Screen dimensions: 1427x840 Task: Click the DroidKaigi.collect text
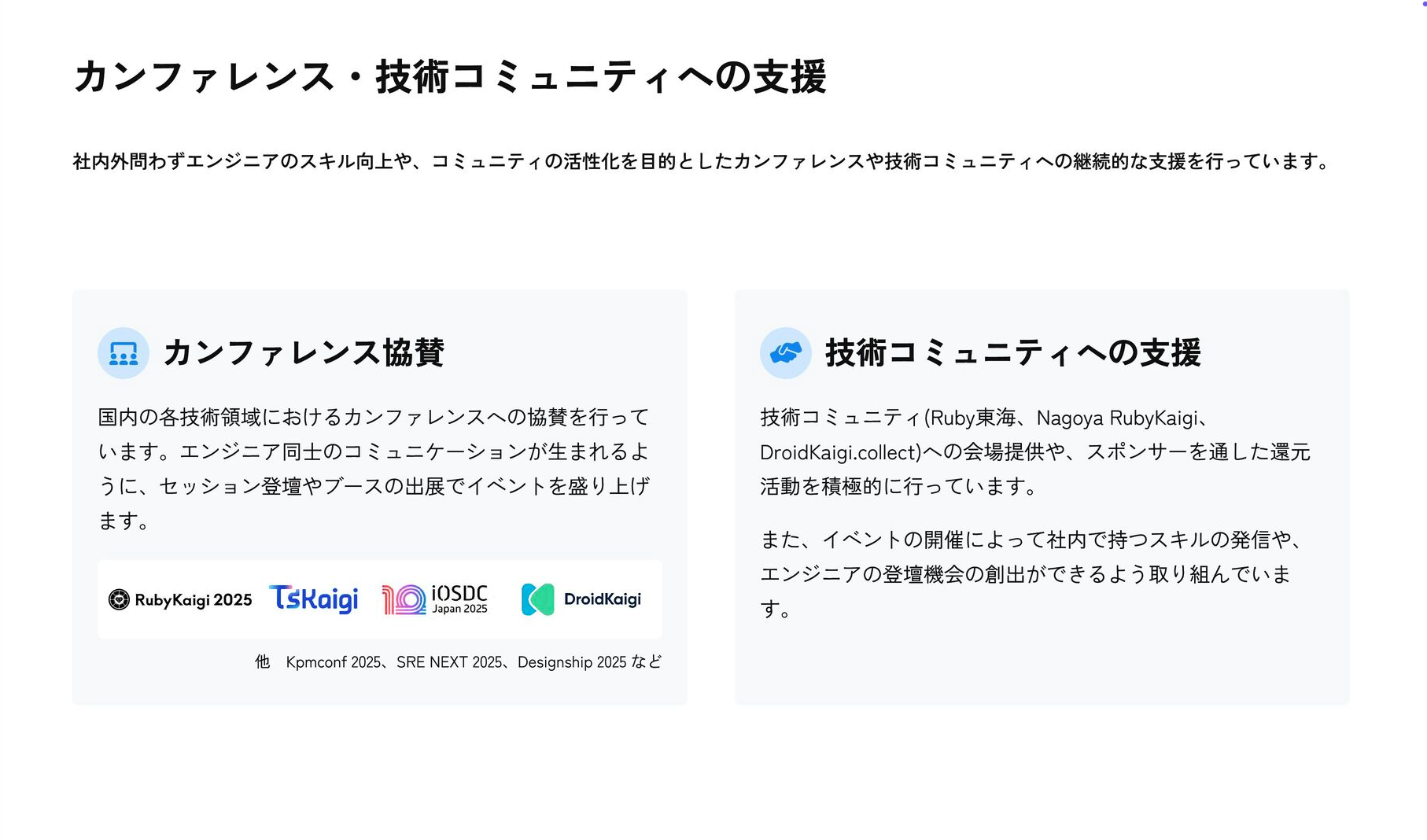[x=839, y=452]
